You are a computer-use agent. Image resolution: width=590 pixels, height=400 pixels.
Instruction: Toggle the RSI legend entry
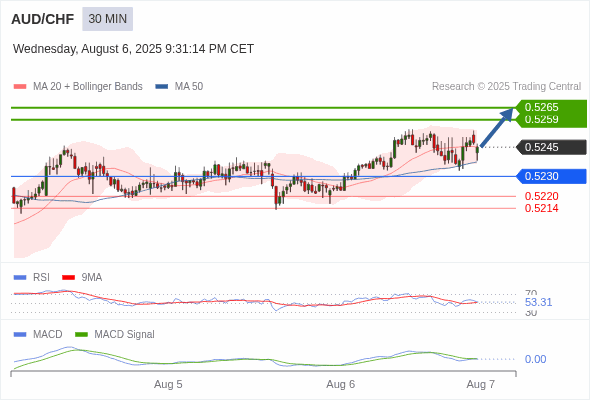32,277
